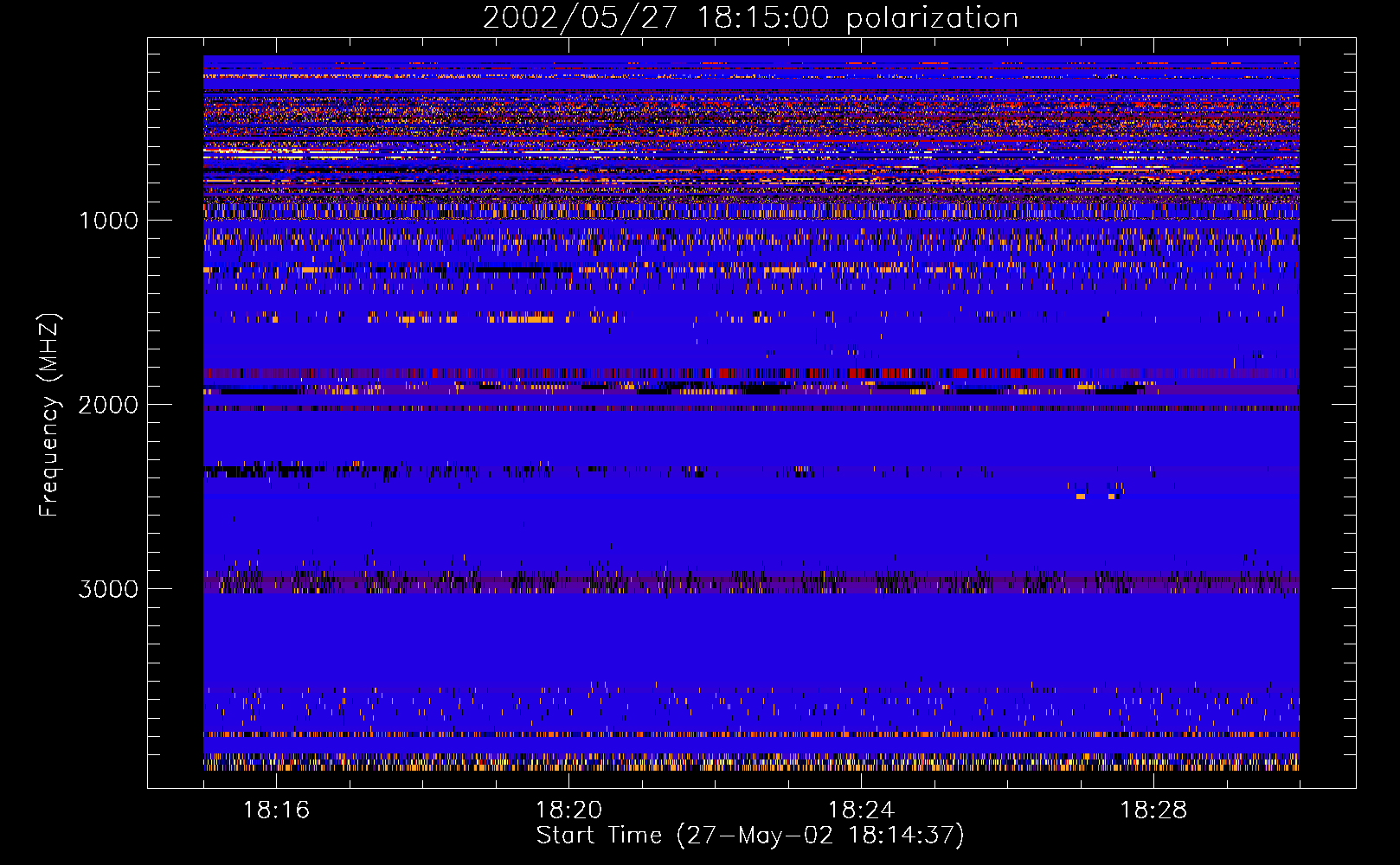
Task: Click the left orange burst near 2500 MHz
Action: point(1081,497)
